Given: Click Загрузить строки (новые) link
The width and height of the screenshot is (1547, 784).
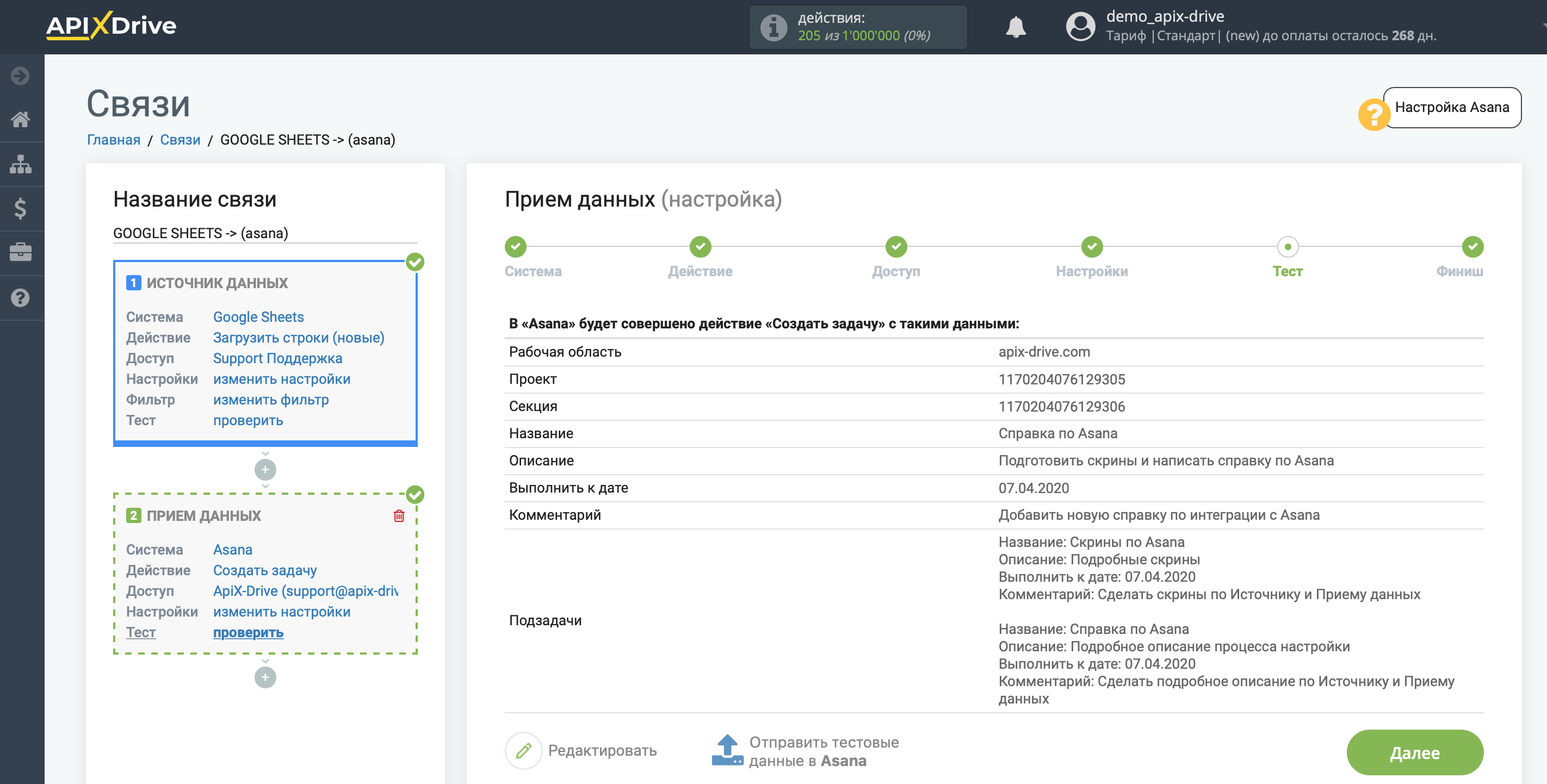Looking at the screenshot, I should [299, 338].
